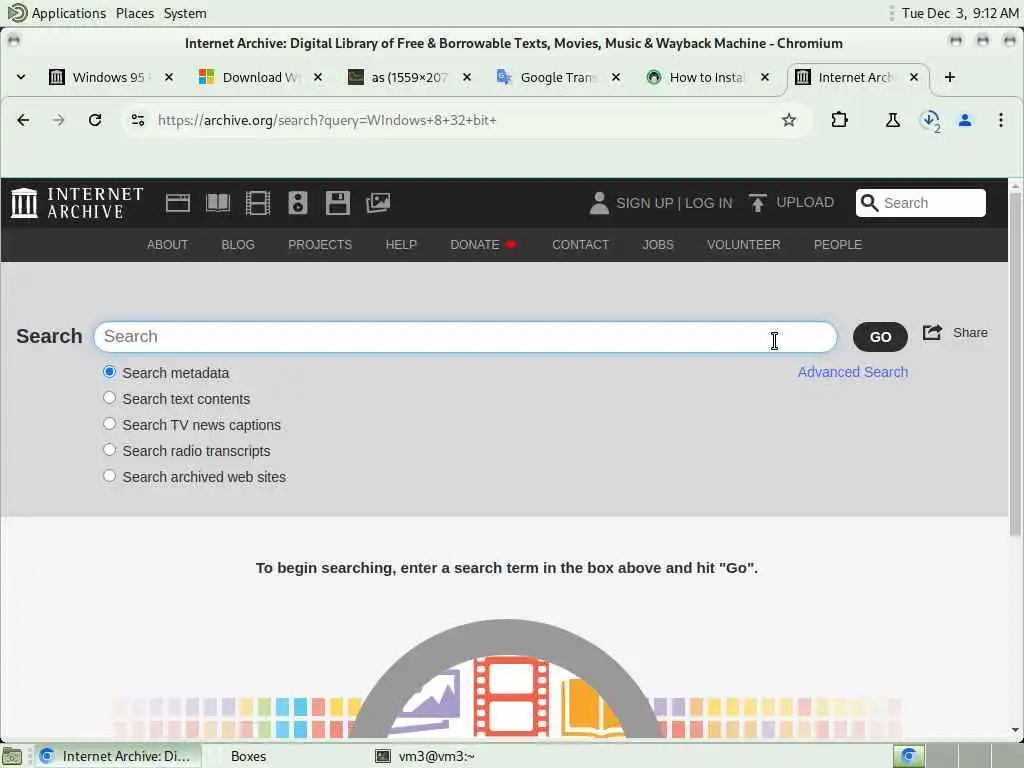Close the Download Windows tab
Viewport: 1024px width, 768px height.
coord(317,77)
